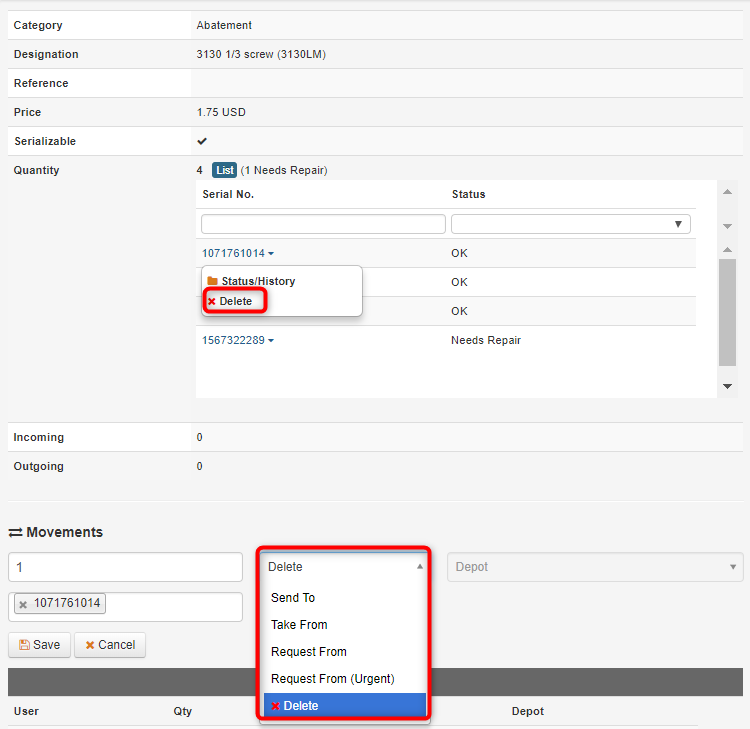This screenshot has width=750, height=729.
Task: Select Send To in movement list
Action: [293, 598]
